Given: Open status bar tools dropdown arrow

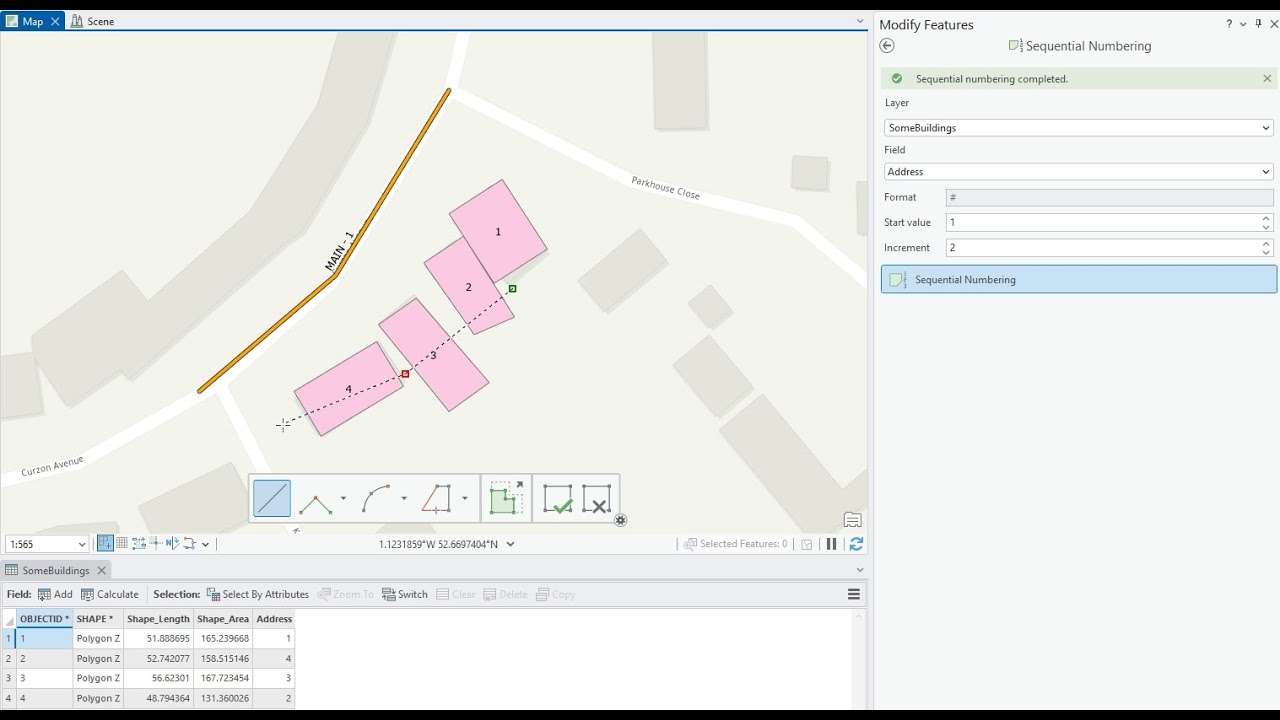Looking at the screenshot, I should pyautogui.click(x=205, y=545).
